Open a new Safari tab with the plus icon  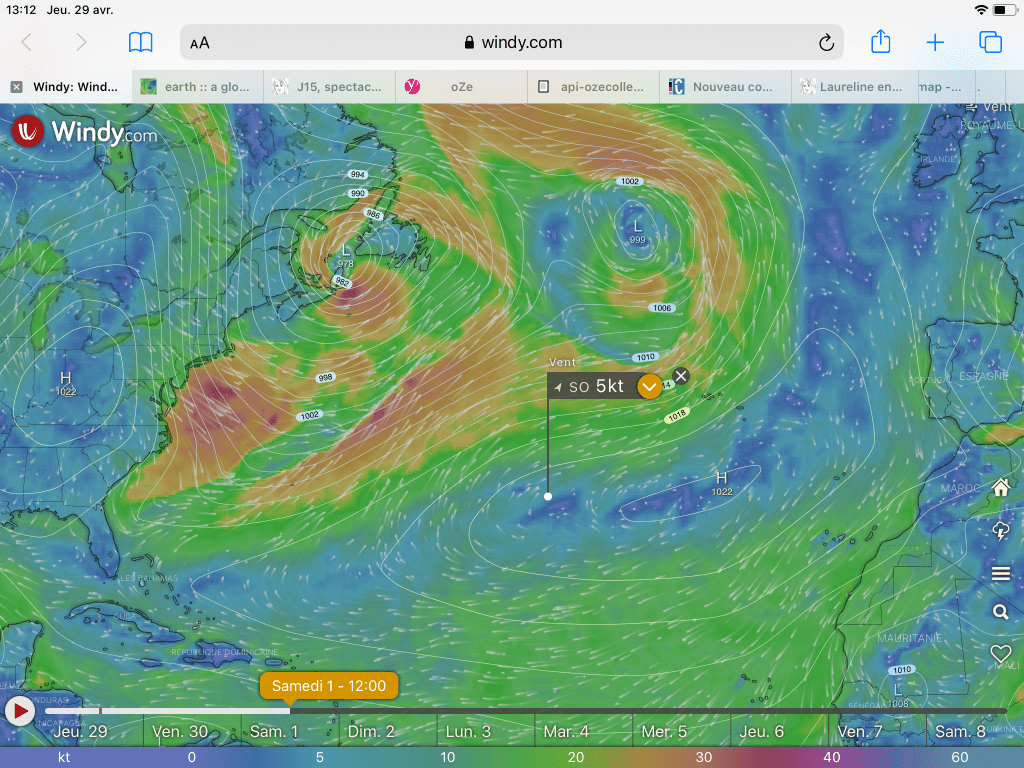click(x=935, y=42)
